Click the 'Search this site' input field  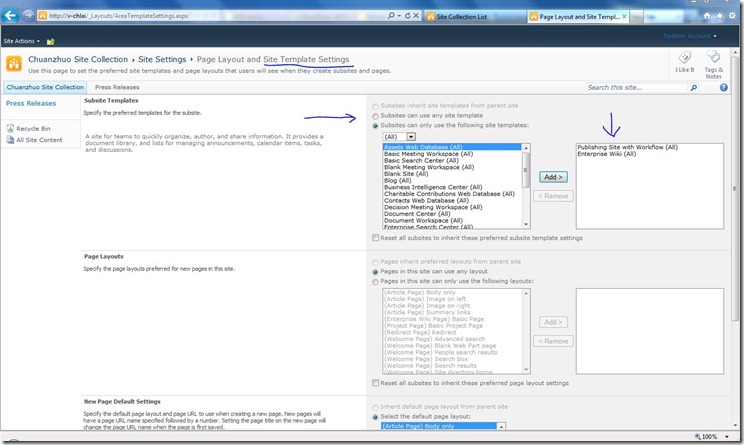pos(636,88)
